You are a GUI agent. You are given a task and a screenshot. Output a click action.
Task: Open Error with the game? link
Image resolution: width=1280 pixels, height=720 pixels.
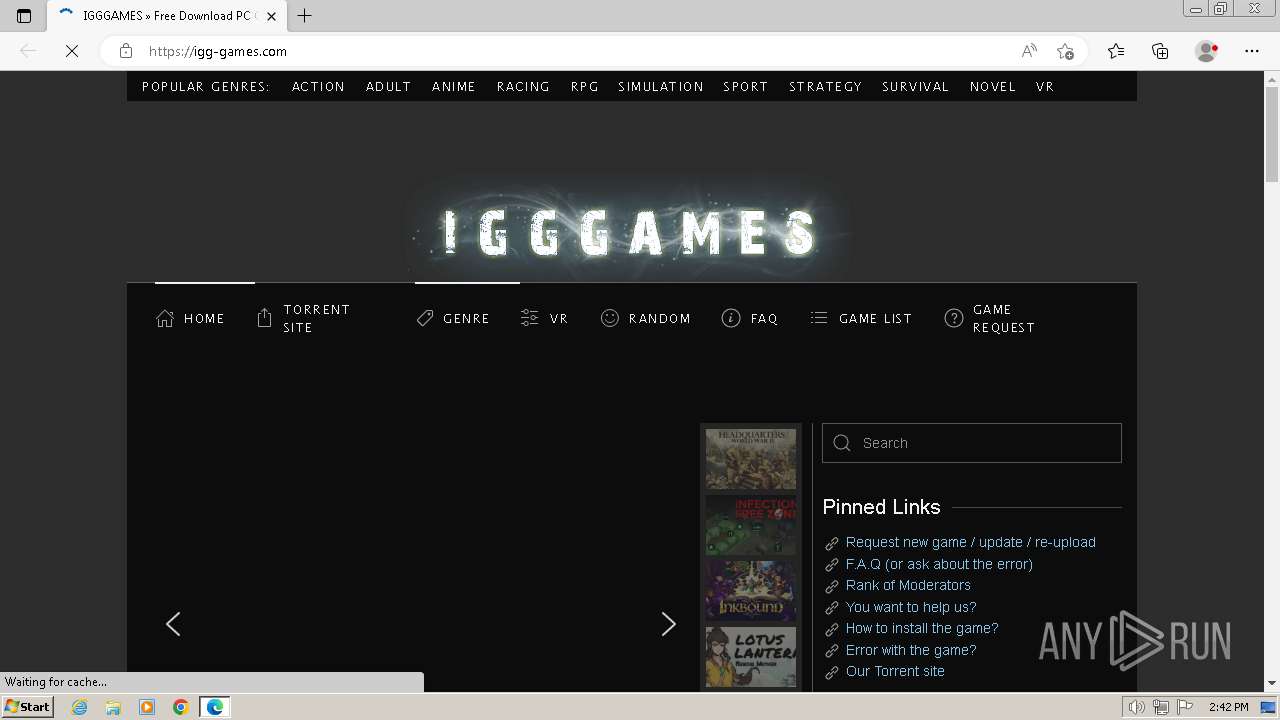click(x=911, y=650)
